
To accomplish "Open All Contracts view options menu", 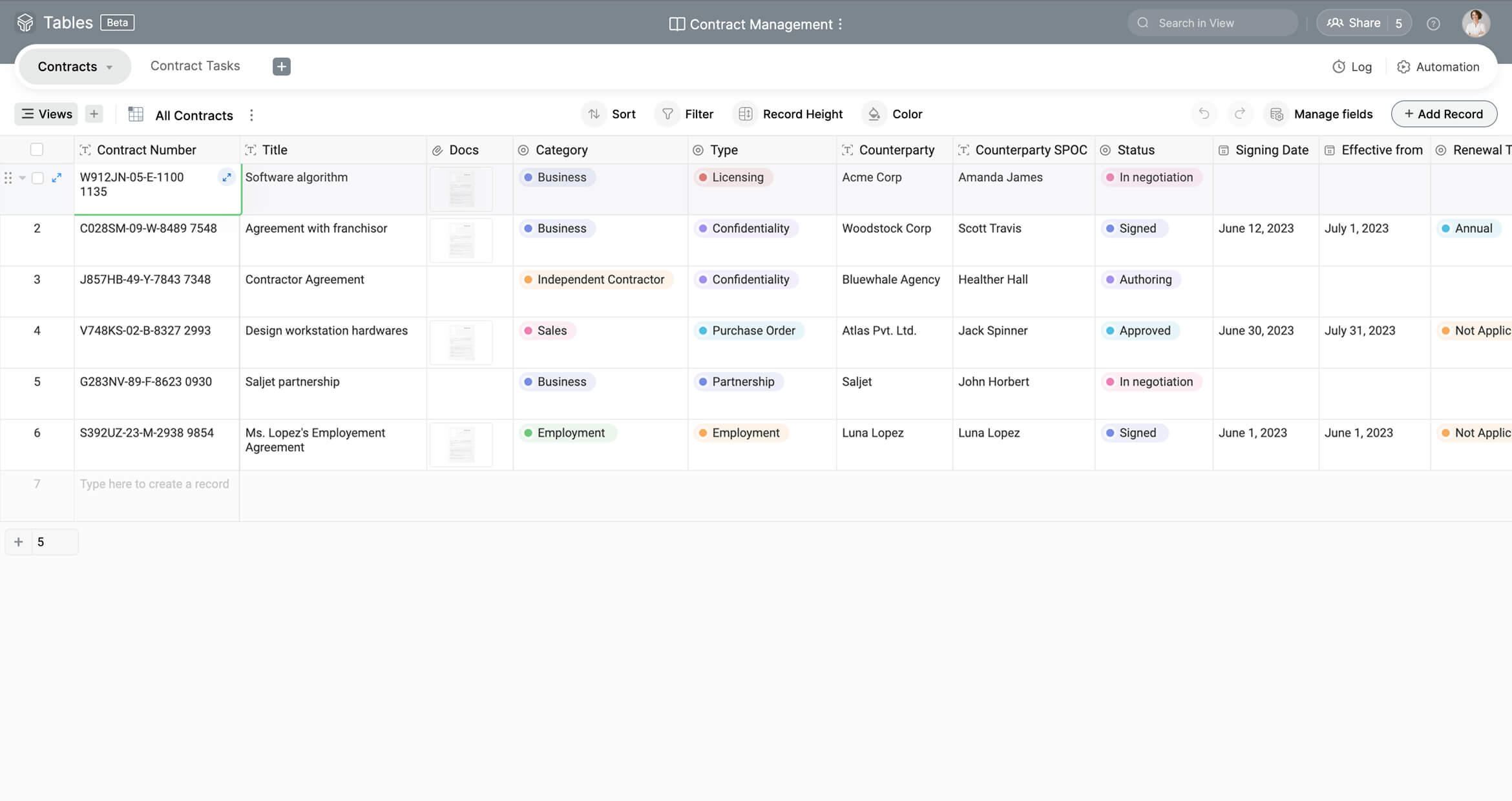I will pos(251,115).
